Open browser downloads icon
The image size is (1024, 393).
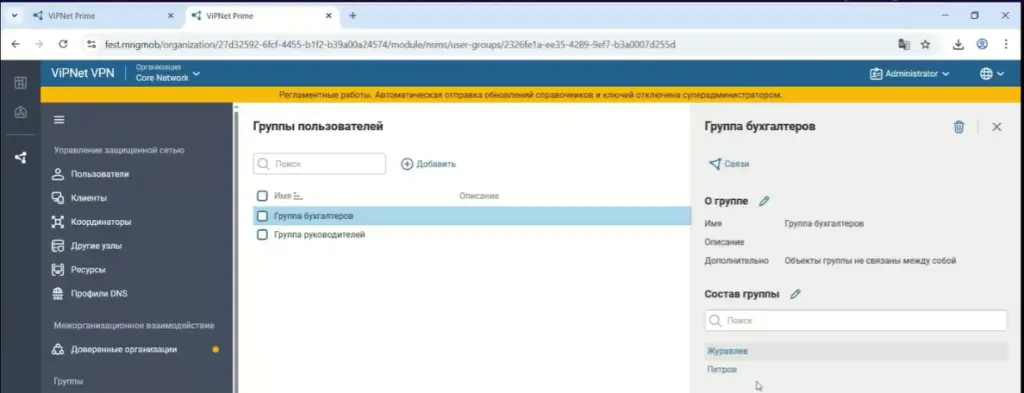pyautogui.click(x=959, y=44)
